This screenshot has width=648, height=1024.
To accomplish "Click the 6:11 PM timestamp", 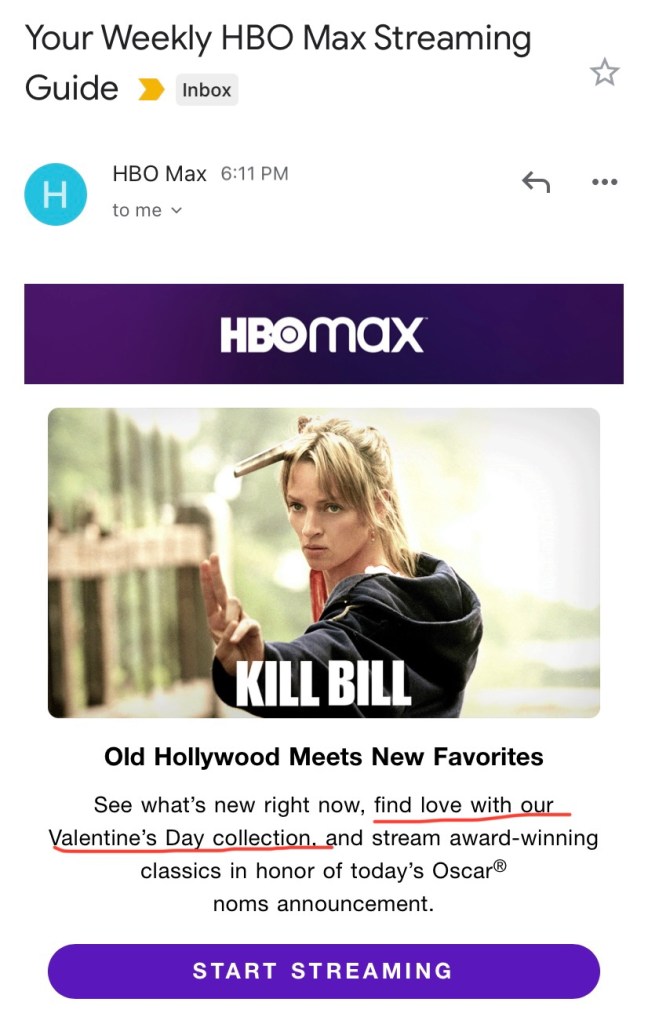I will point(255,174).
